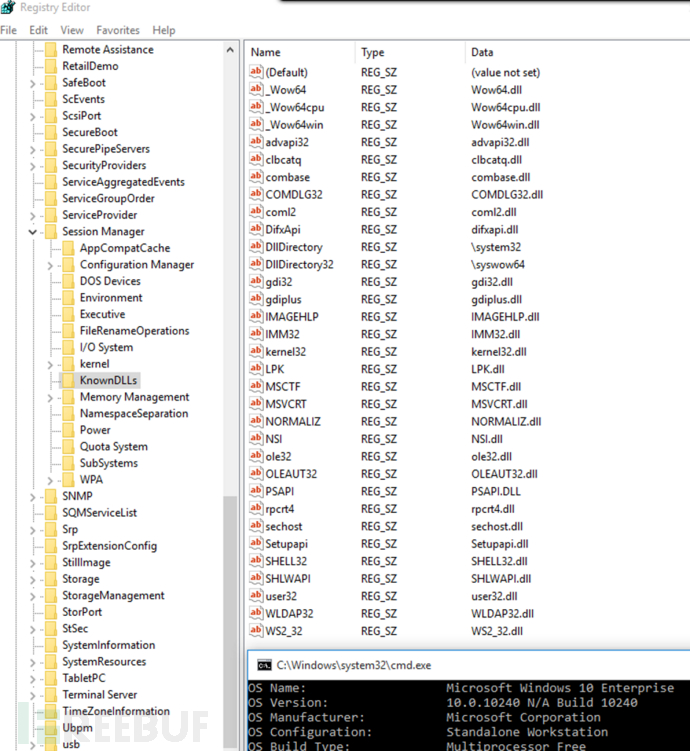690x751 pixels.
Task: Open the Help menu
Action: [164, 30]
